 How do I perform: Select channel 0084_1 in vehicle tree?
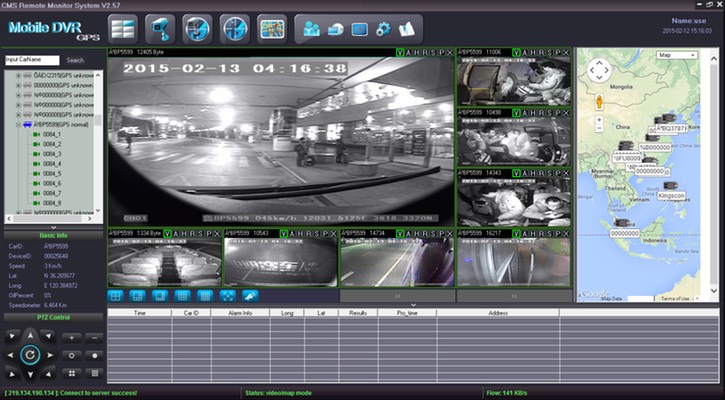[52, 134]
